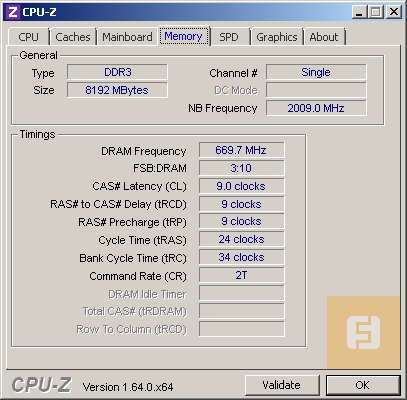The height and width of the screenshot is (400, 407).
Task: Click the OK button
Action: [363, 385]
